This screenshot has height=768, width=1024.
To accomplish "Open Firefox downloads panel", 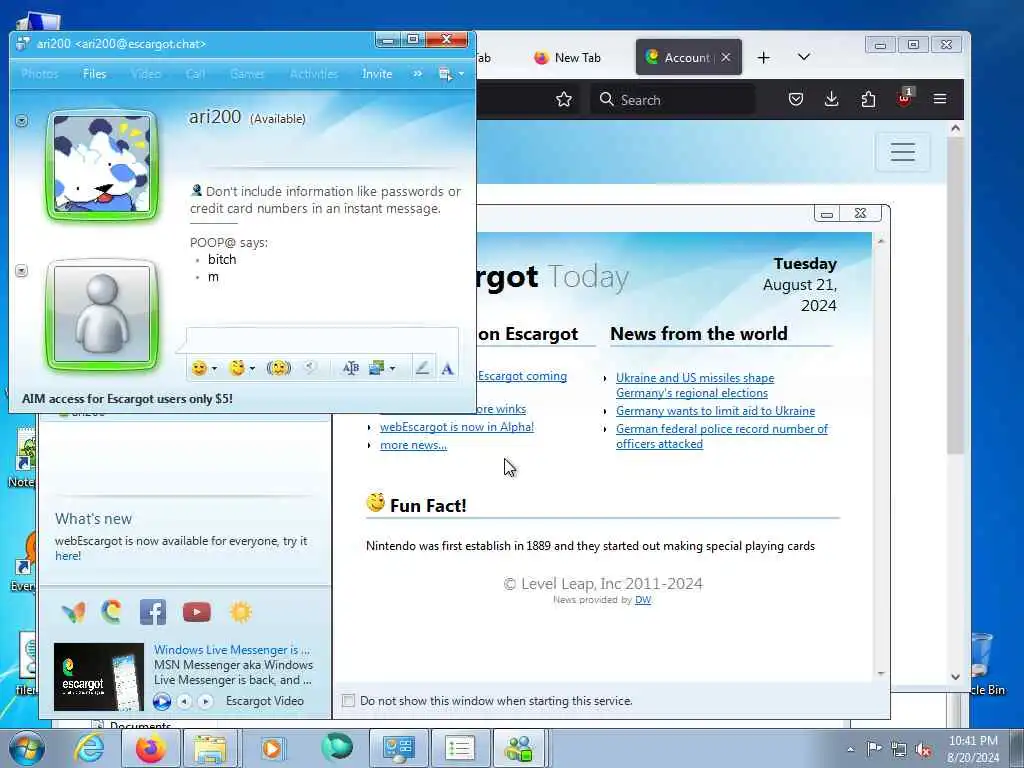I will click(x=831, y=99).
